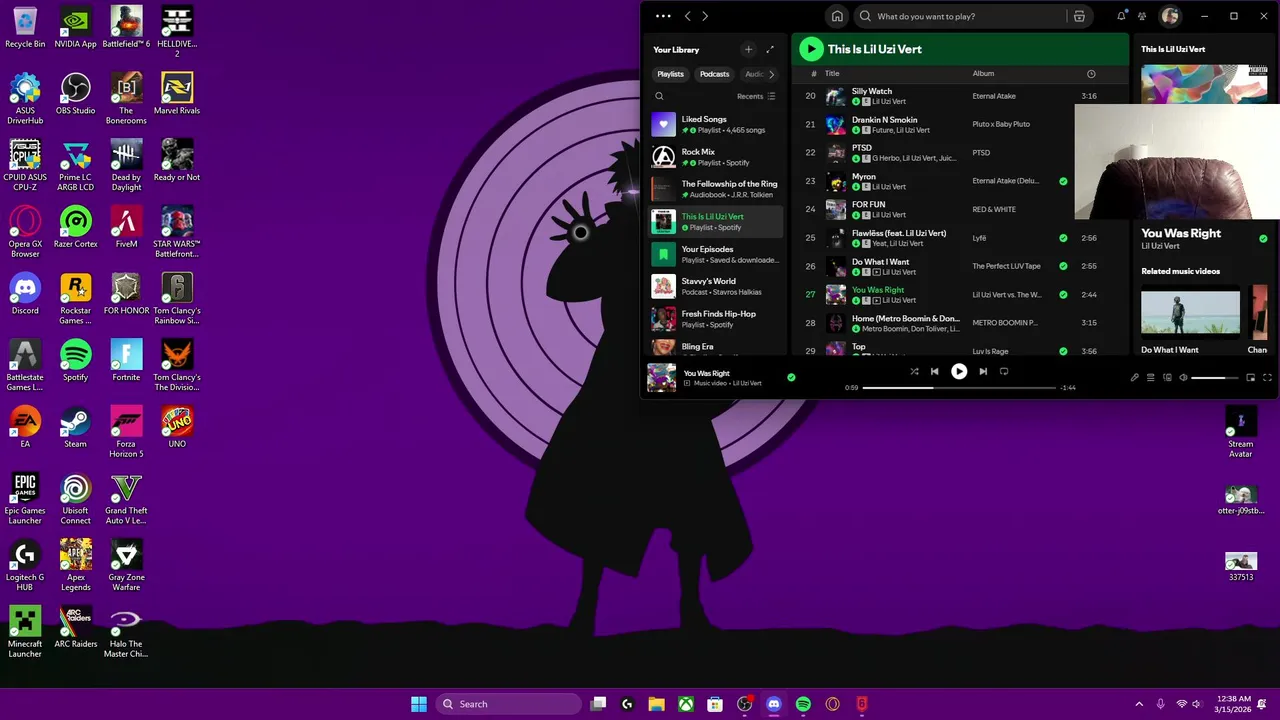Toggle saved checkmark on Flawlëss row
This screenshot has height=720, width=1280.
(1063, 238)
